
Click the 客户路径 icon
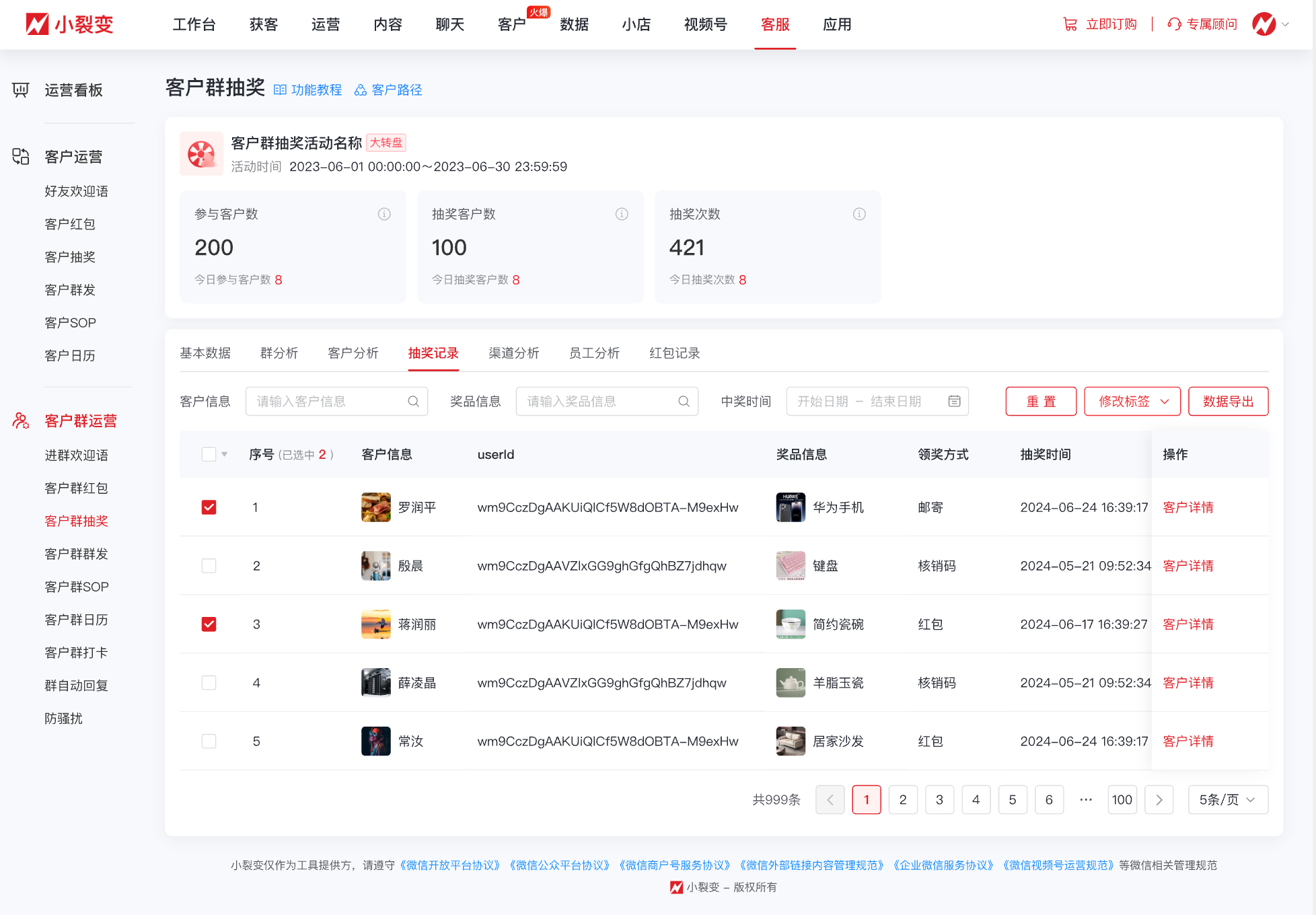point(361,90)
